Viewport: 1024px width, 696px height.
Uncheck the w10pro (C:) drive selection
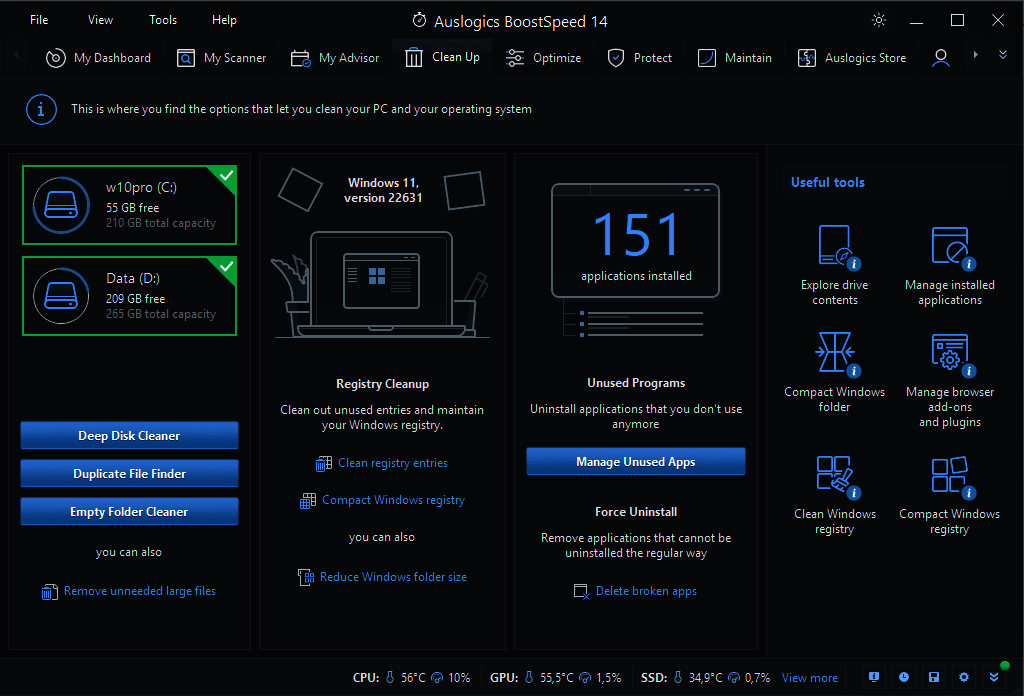pos(226,177)
